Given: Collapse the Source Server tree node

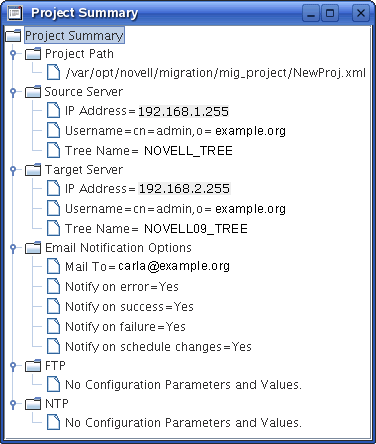Looking at the screenshot, I should point(13,91).
